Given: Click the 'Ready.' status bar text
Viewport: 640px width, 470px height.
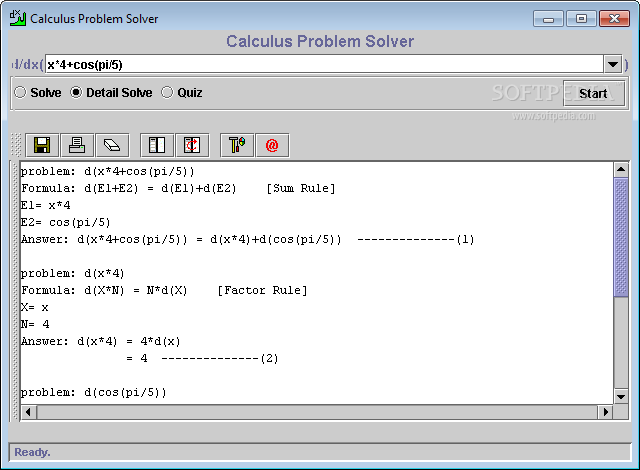Looking at the screenshot, I should pos(32,452).
